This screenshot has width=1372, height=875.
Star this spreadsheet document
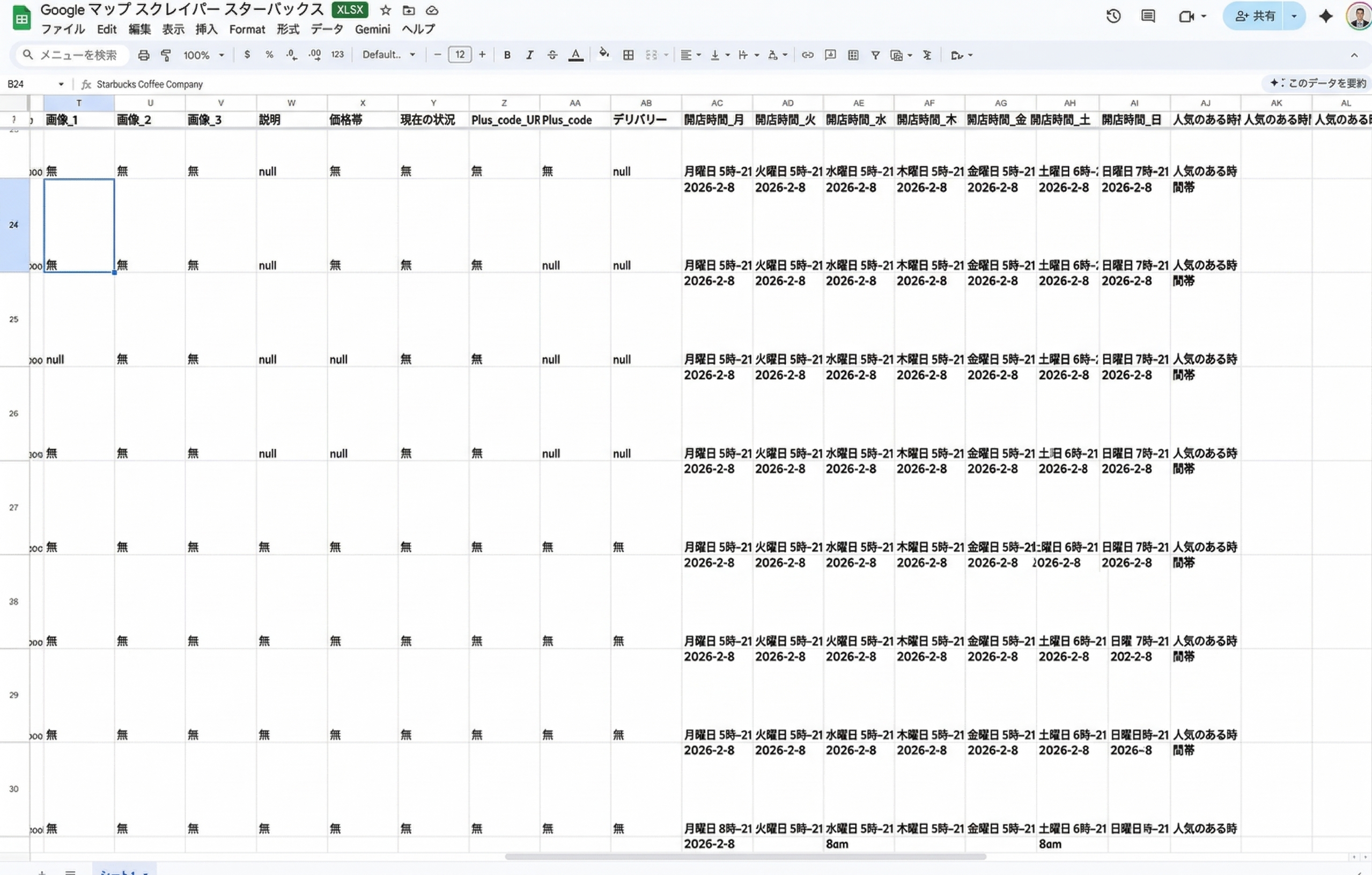pos(386,10)
